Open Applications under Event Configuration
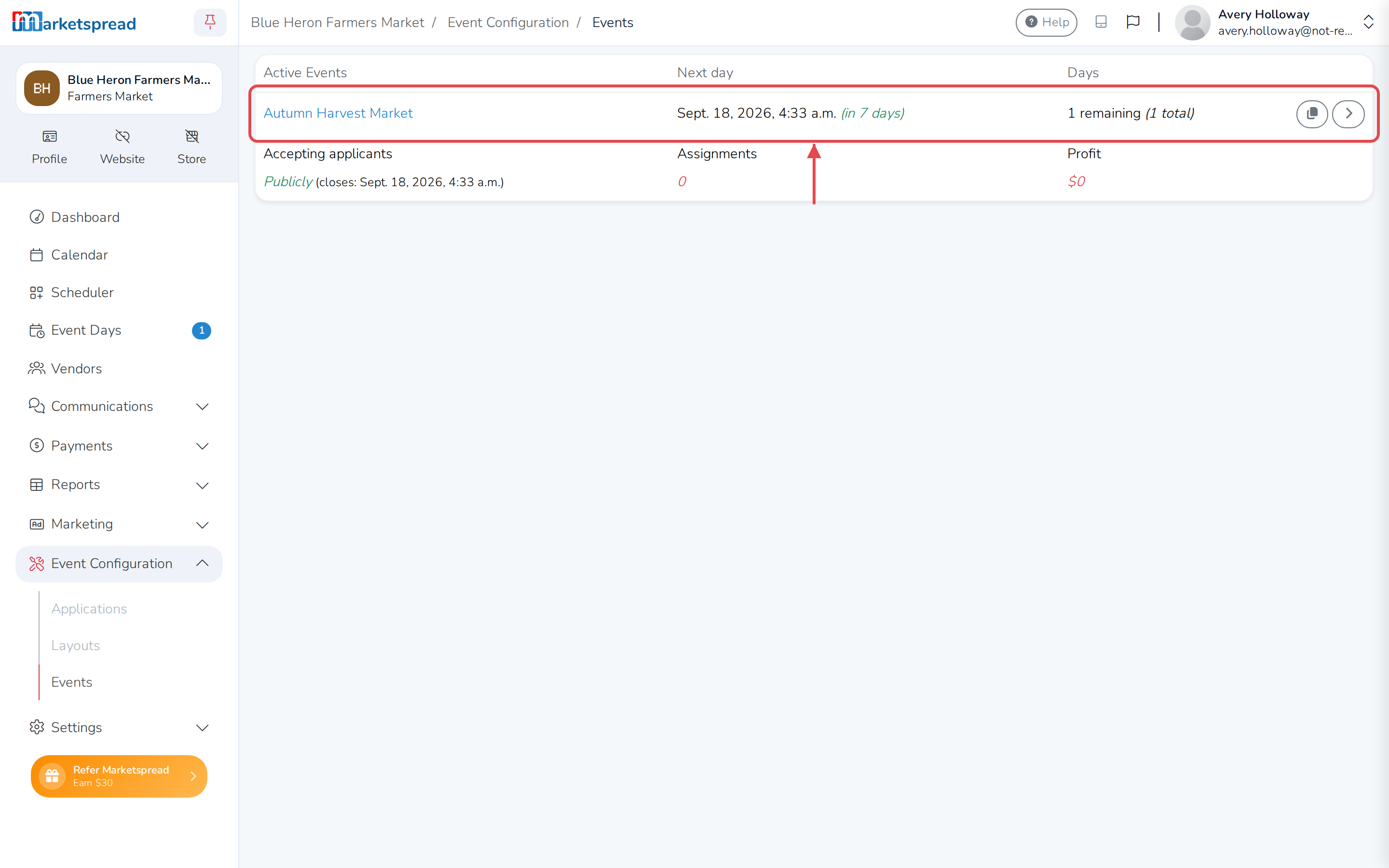Viewport: 1389px width, 868px height. coord(89,609)
